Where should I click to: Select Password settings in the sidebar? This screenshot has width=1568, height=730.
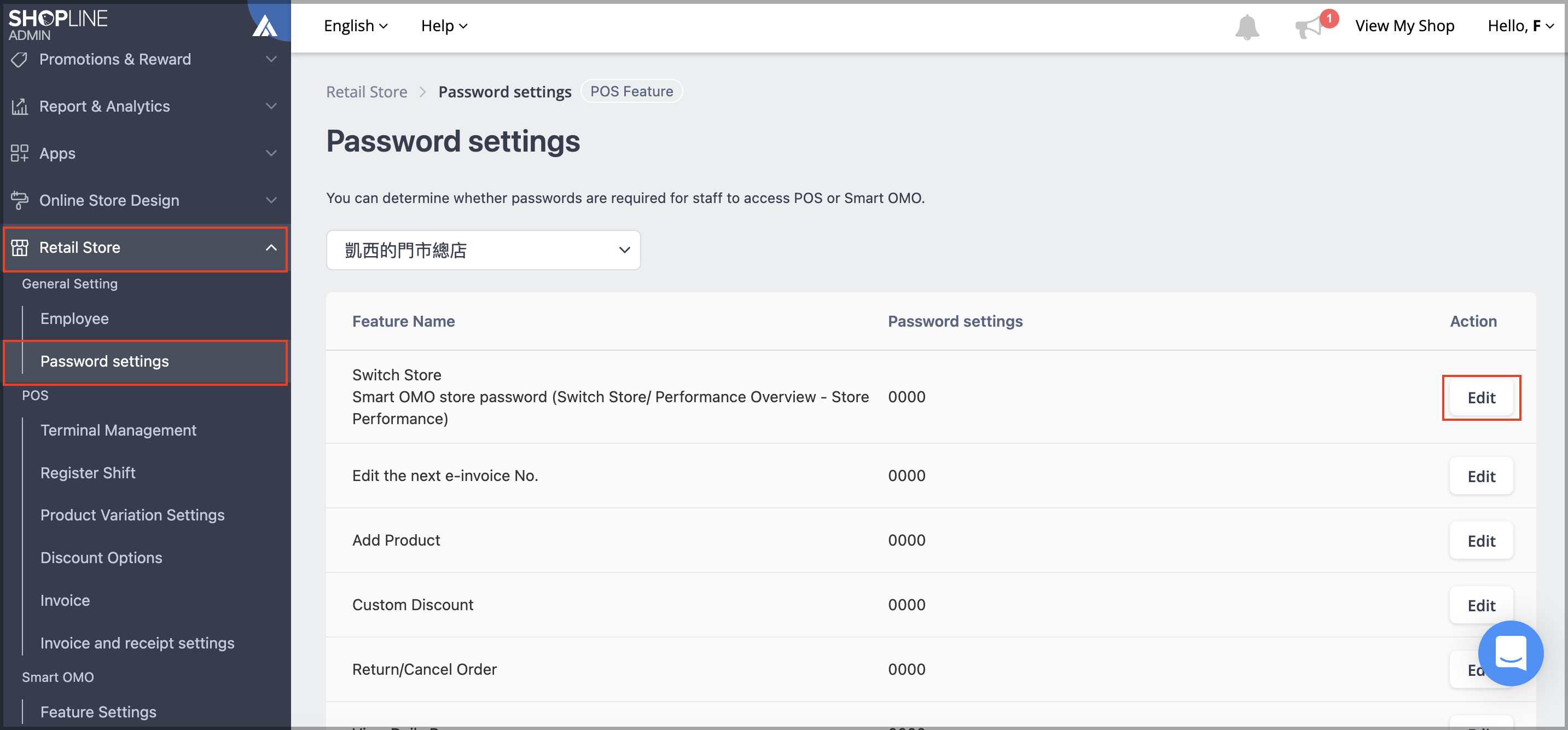145,362
